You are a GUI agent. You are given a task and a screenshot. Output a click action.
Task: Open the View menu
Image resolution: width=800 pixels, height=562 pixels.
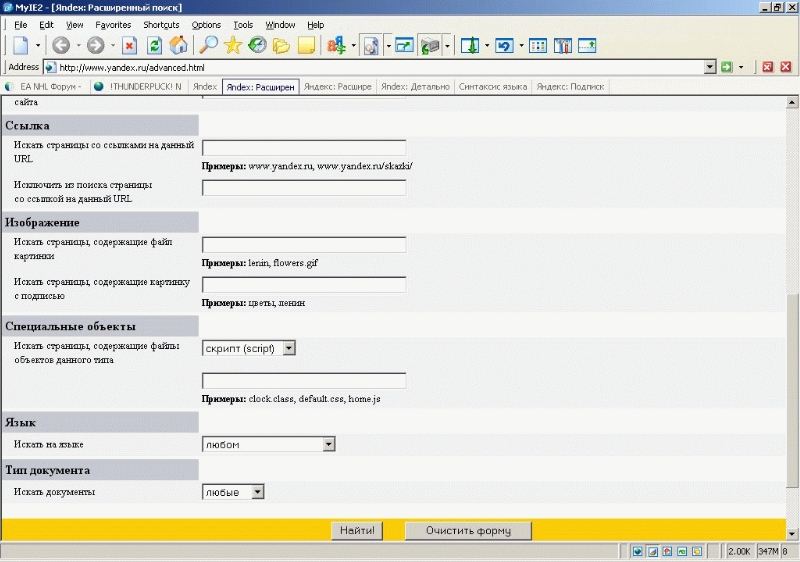coord(74,24)
